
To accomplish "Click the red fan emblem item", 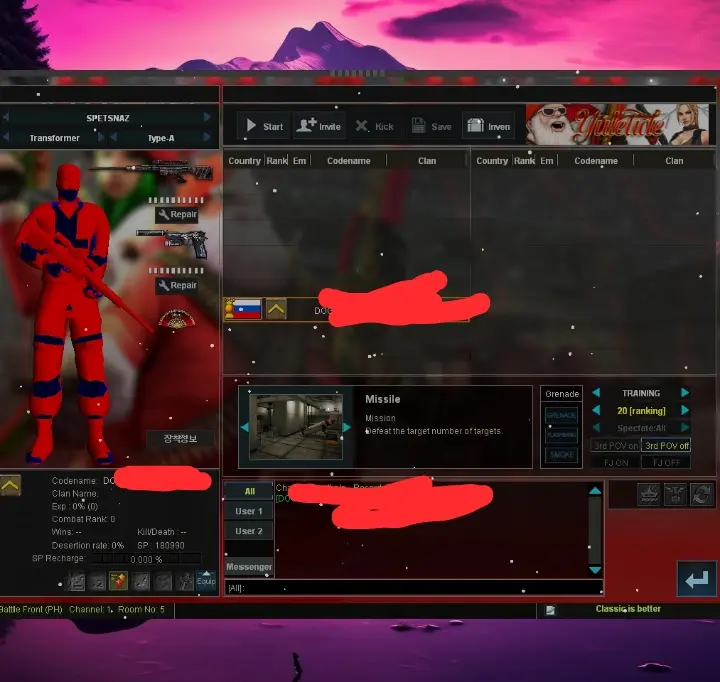I will pos(177,319).
